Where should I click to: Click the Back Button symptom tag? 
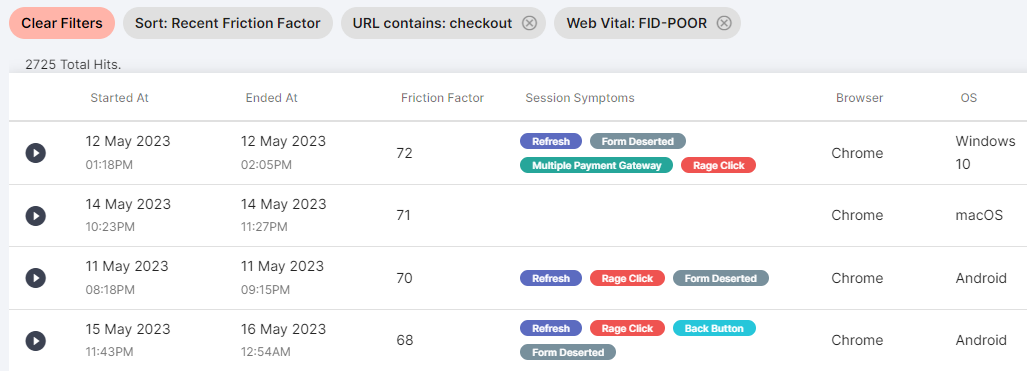(x=714, y=328)
